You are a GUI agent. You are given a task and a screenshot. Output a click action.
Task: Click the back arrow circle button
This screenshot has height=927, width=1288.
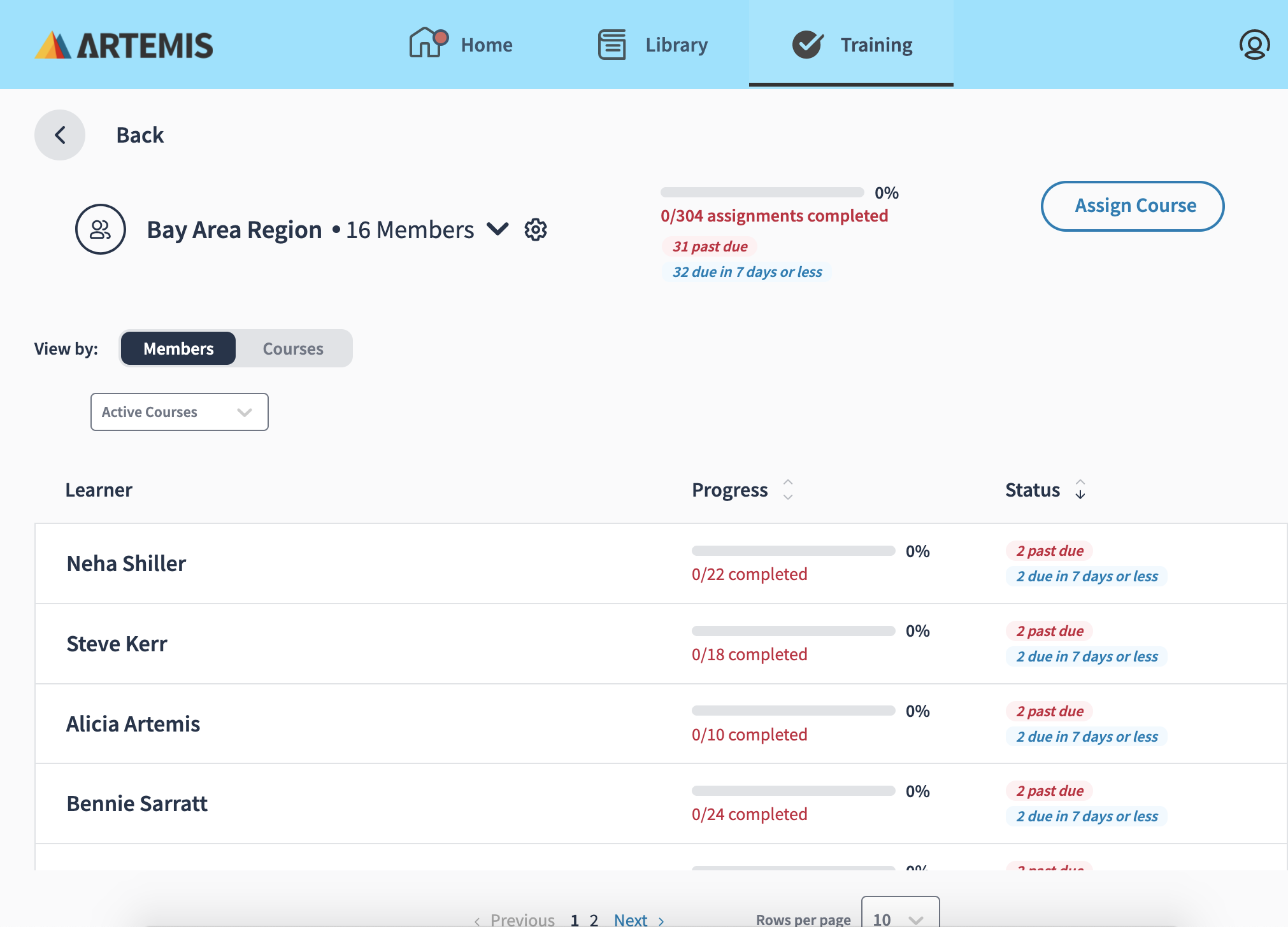pos(60,135)
